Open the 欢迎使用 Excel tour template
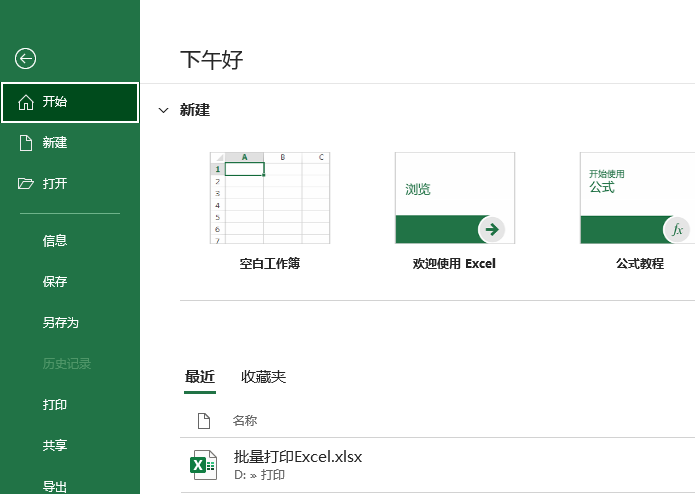 pos(455,198)
